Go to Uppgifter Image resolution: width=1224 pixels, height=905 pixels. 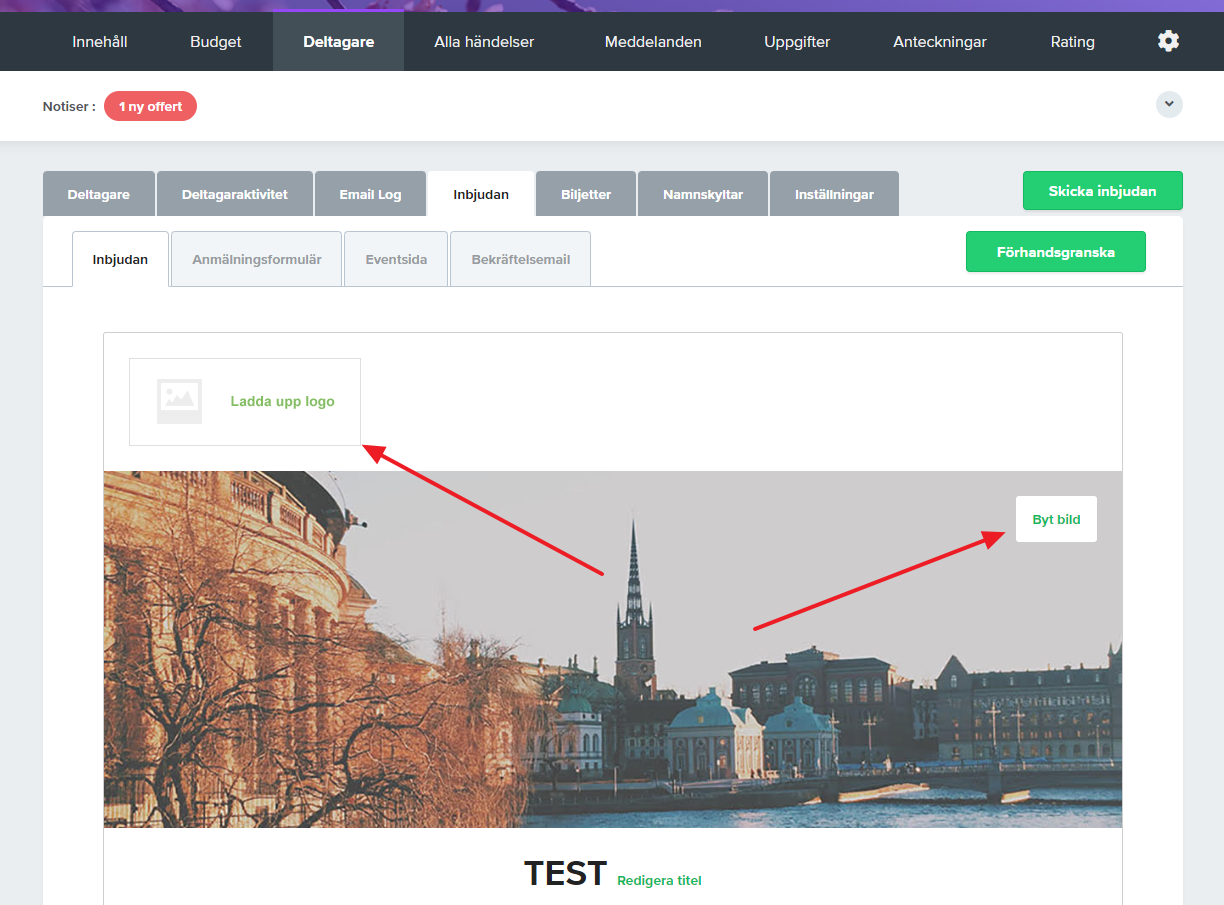pos(797,42)
